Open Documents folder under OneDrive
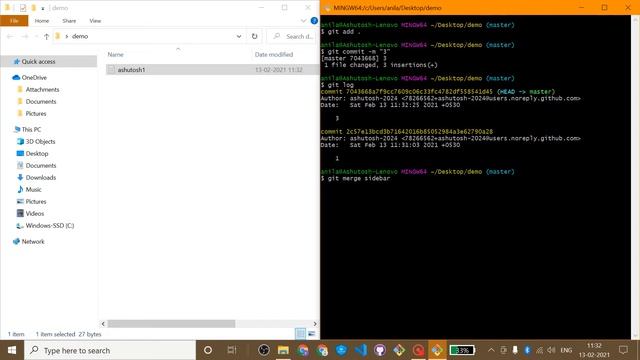 41,102
